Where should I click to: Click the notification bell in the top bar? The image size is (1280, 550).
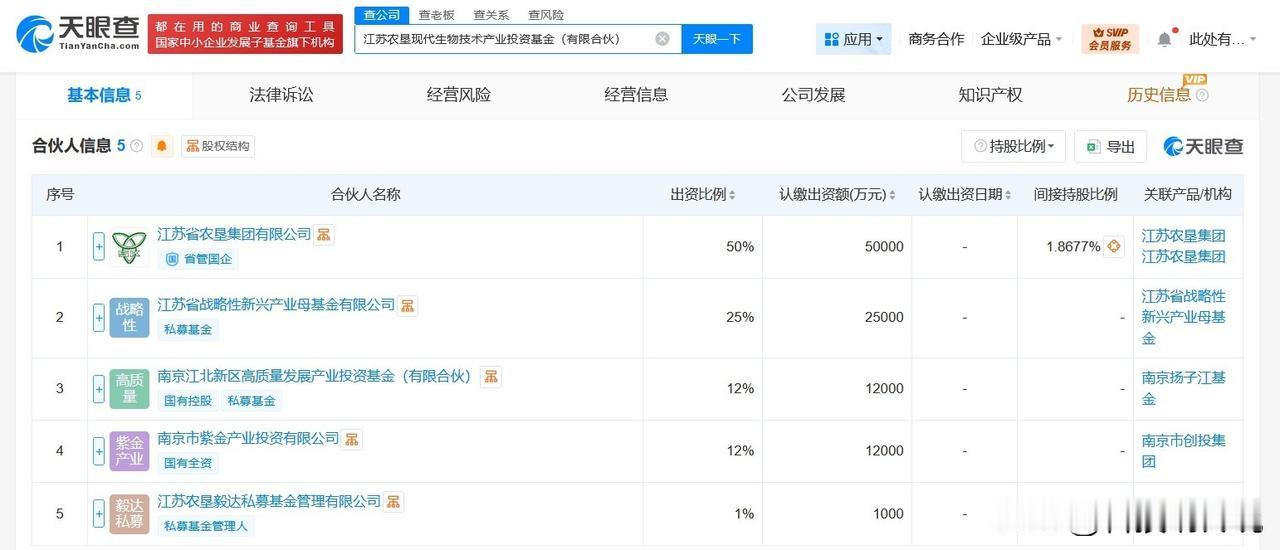click(1164, 39)
